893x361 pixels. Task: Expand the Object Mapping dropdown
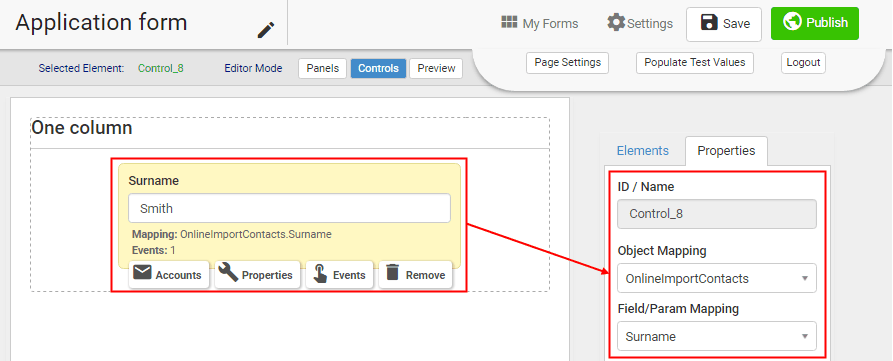tap(717, 278)
